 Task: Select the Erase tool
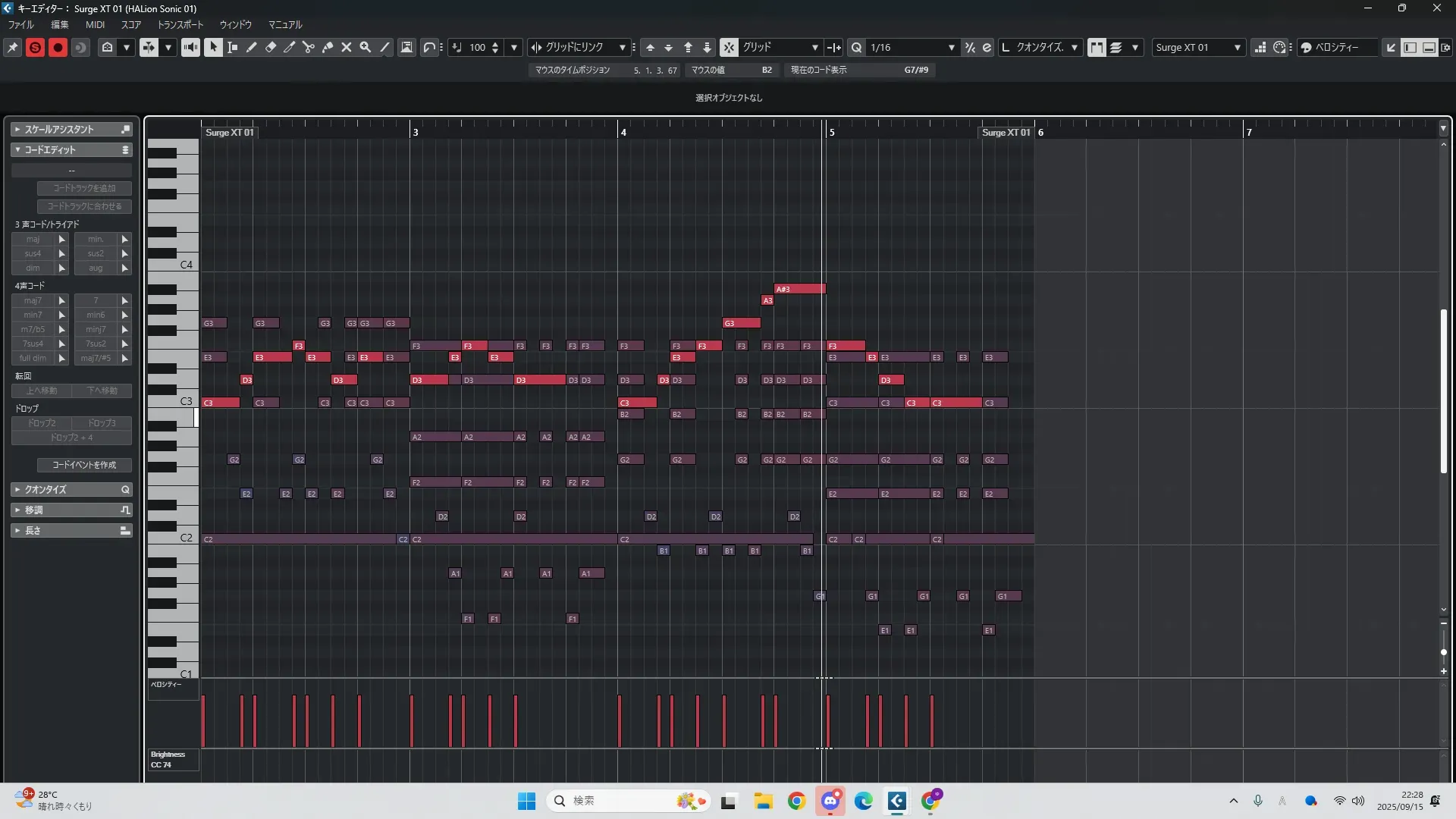pos(271,47)
